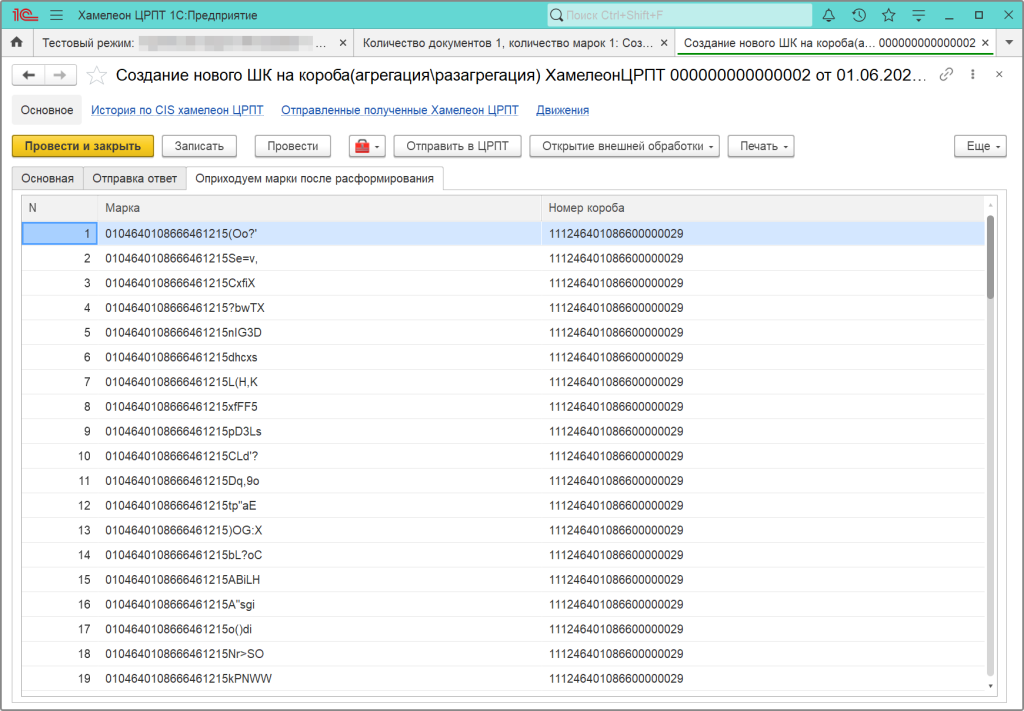
Task: Open favorites star in title bar
Action: tap(888, 15)
